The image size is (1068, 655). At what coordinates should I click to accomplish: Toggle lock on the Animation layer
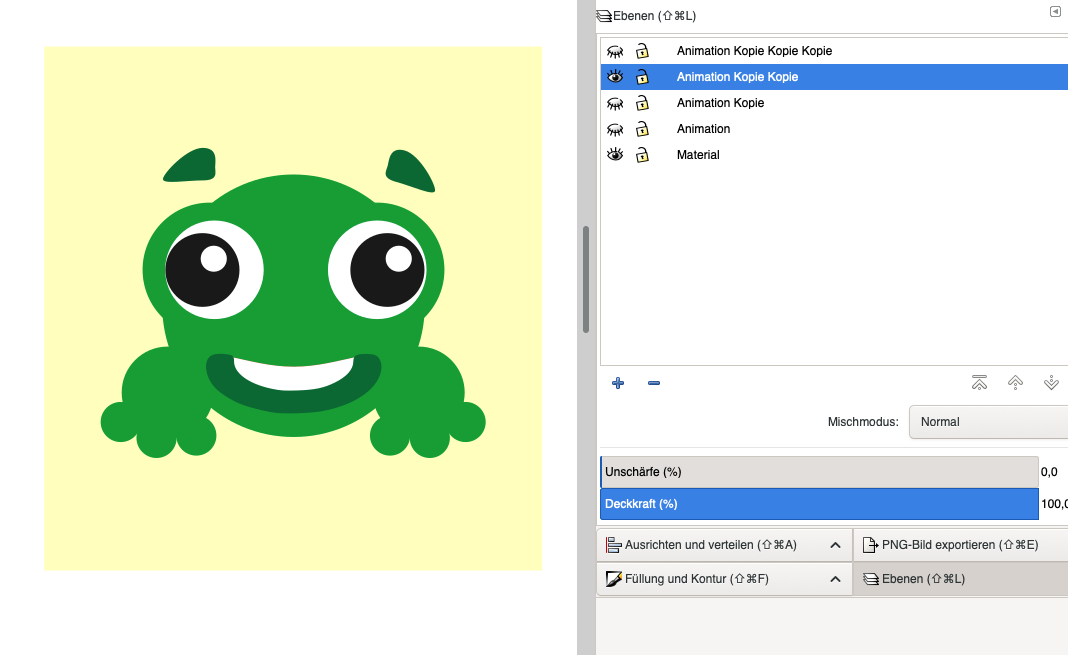642,129
